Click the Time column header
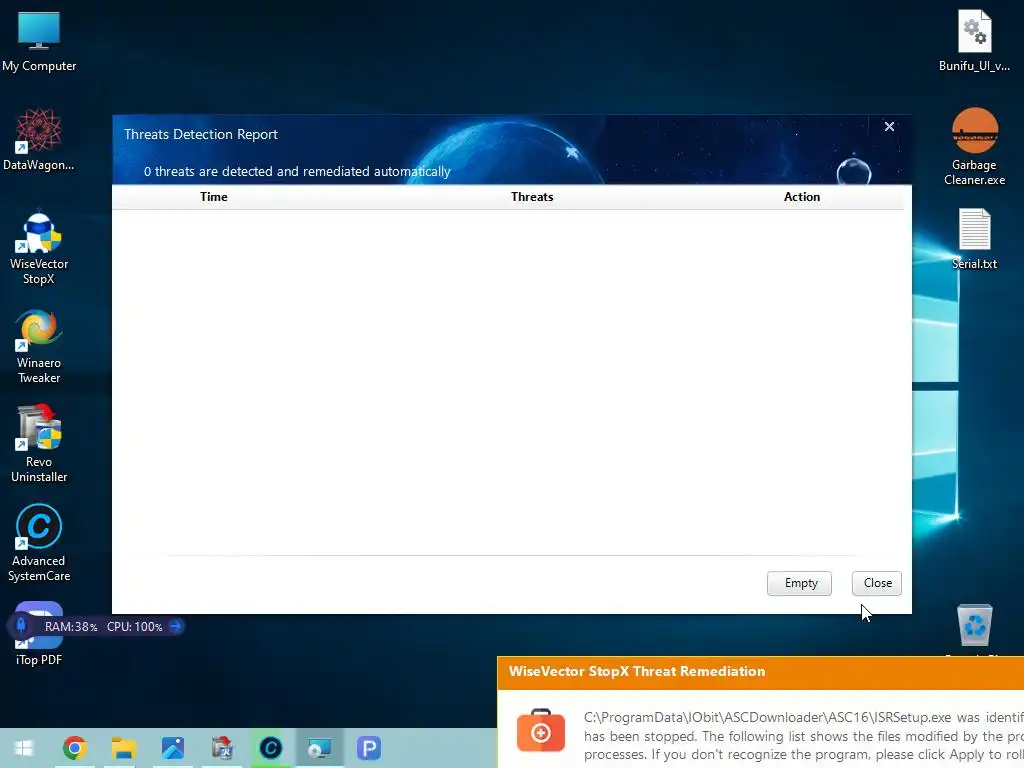1024x768 pixels. coord(214,197)
